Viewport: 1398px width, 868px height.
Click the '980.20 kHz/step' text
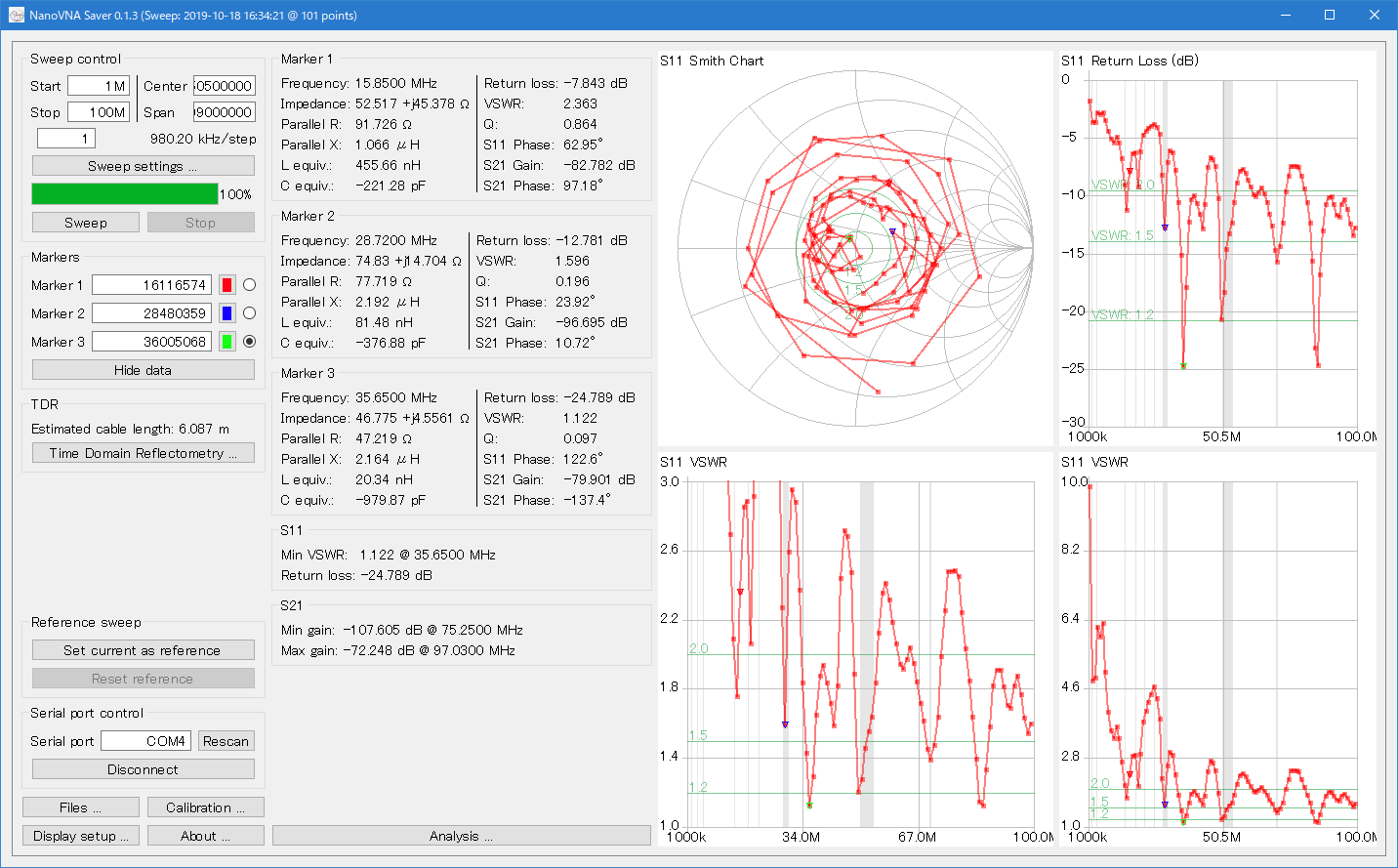point(203,139)
